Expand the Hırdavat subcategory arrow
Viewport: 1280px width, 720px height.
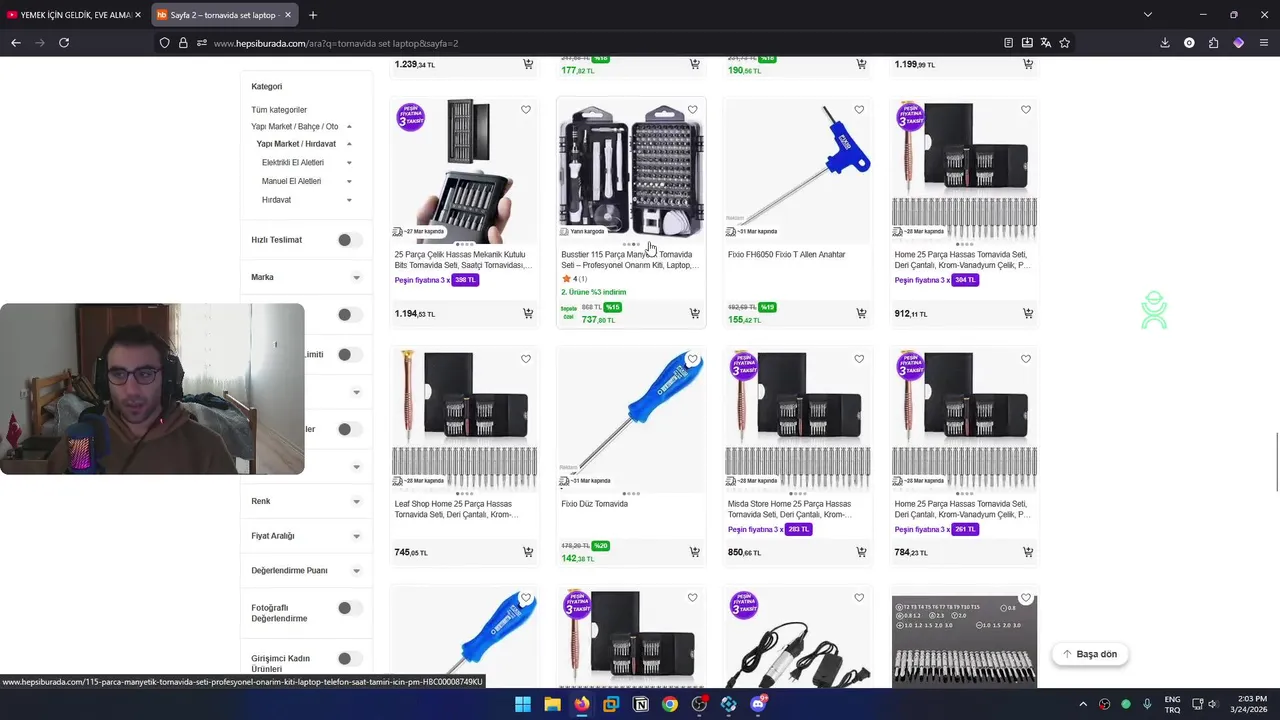349,200
